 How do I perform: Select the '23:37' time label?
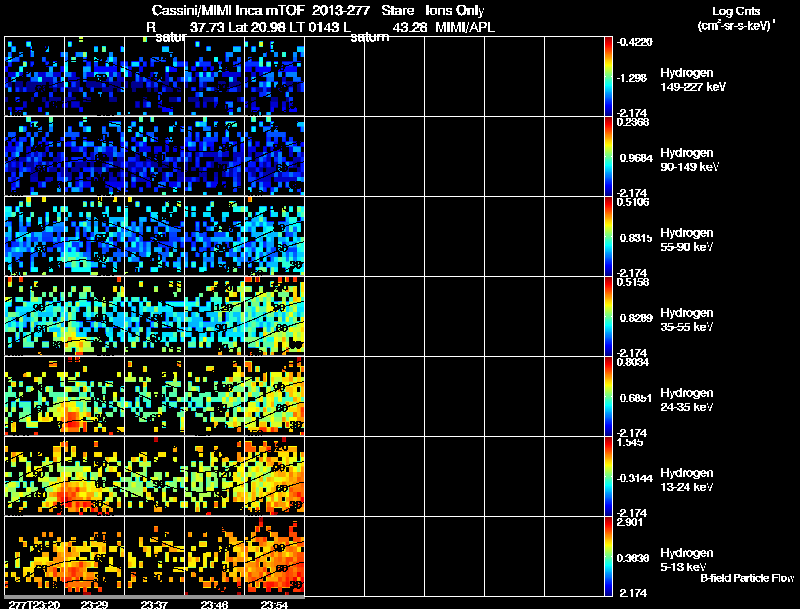(x=154, y=604)
